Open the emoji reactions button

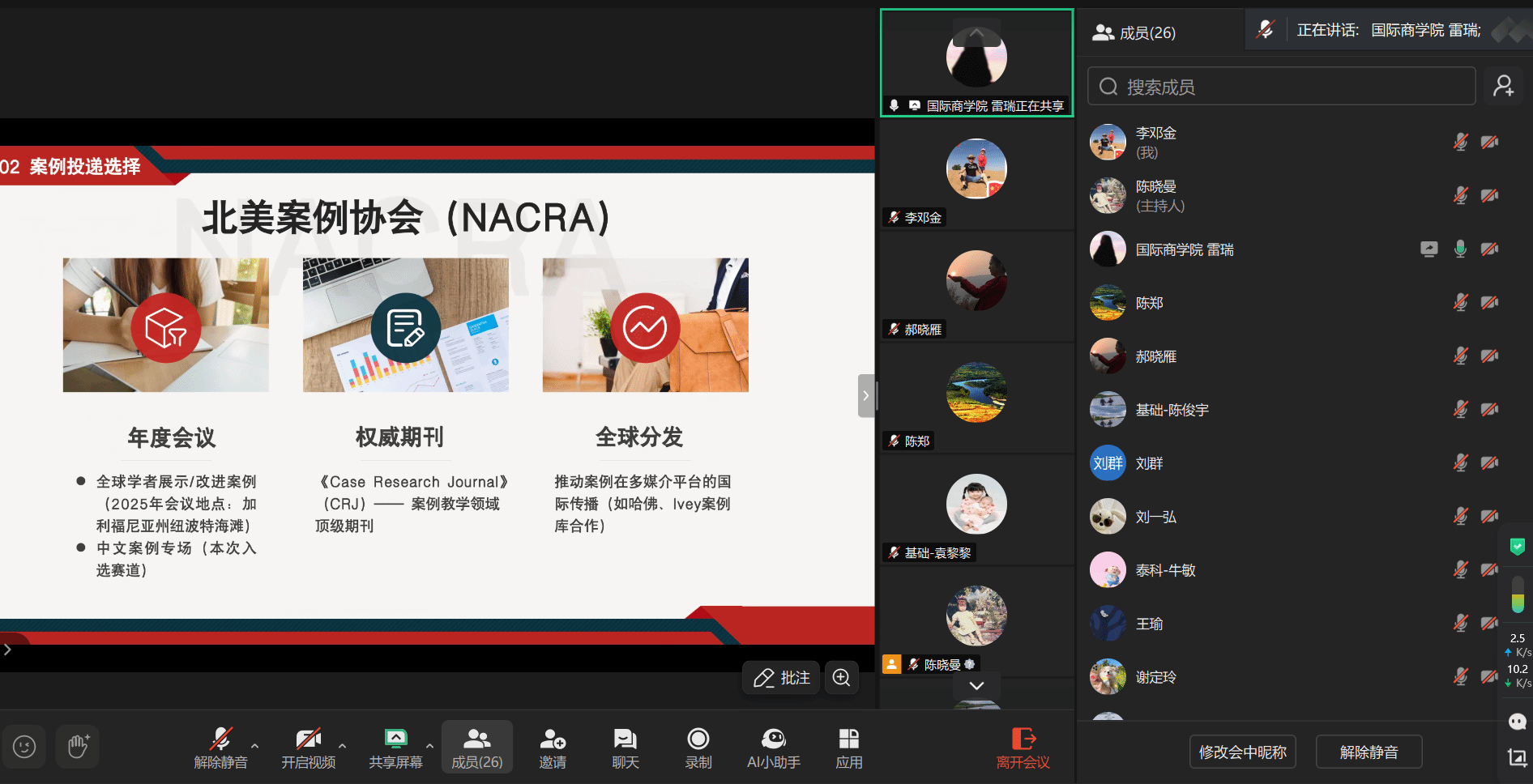[x=24, y=746]
